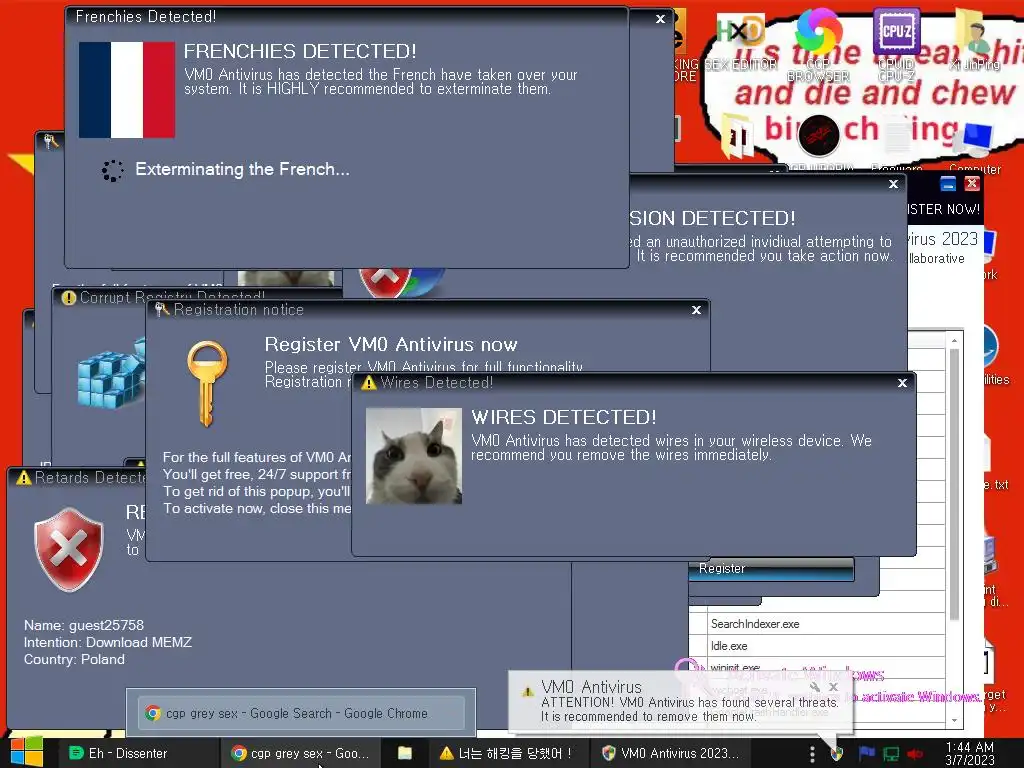Click the process list scrollbar down arrow
Viewport: 1024px width, 768px height.
click(954, 720)
